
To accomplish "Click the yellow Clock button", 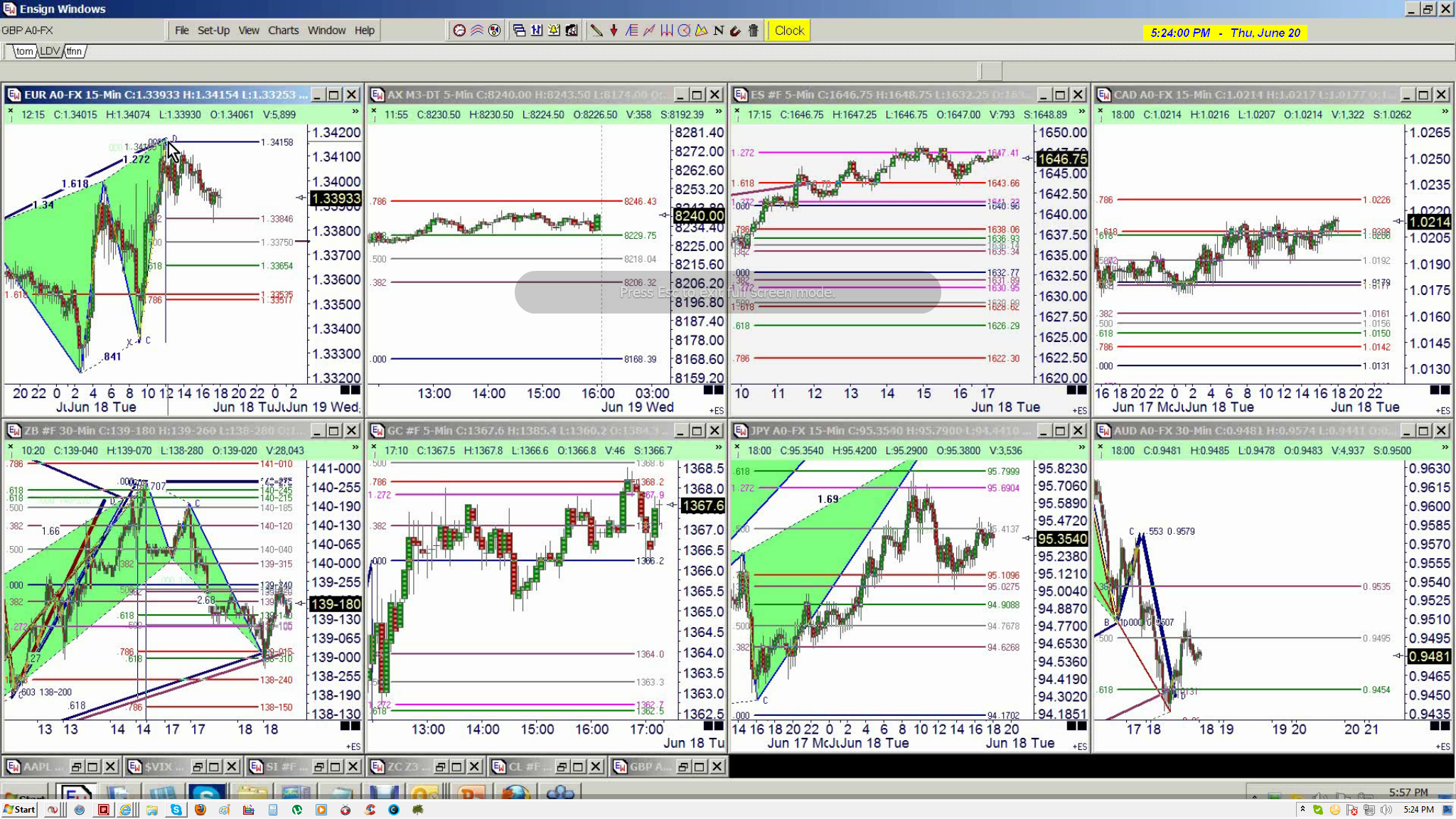I will click(789, 31).
